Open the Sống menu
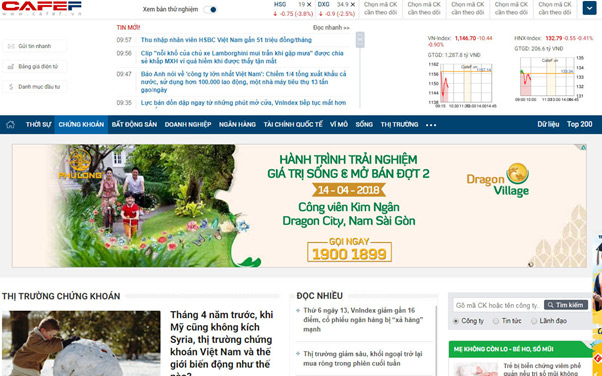 (x=364, y=124)
